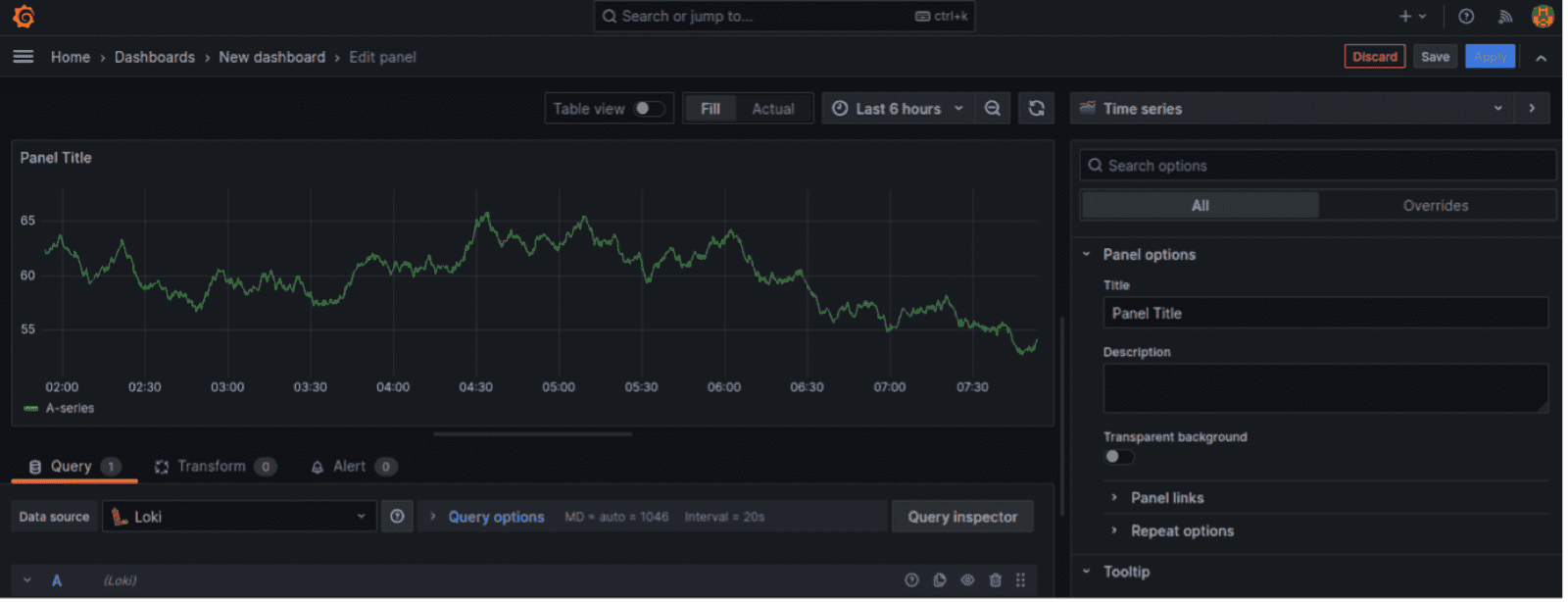The width and height of the screenshot is (1568, 602).
Task: Click the Save button
Action: [x=1435, y=57]
